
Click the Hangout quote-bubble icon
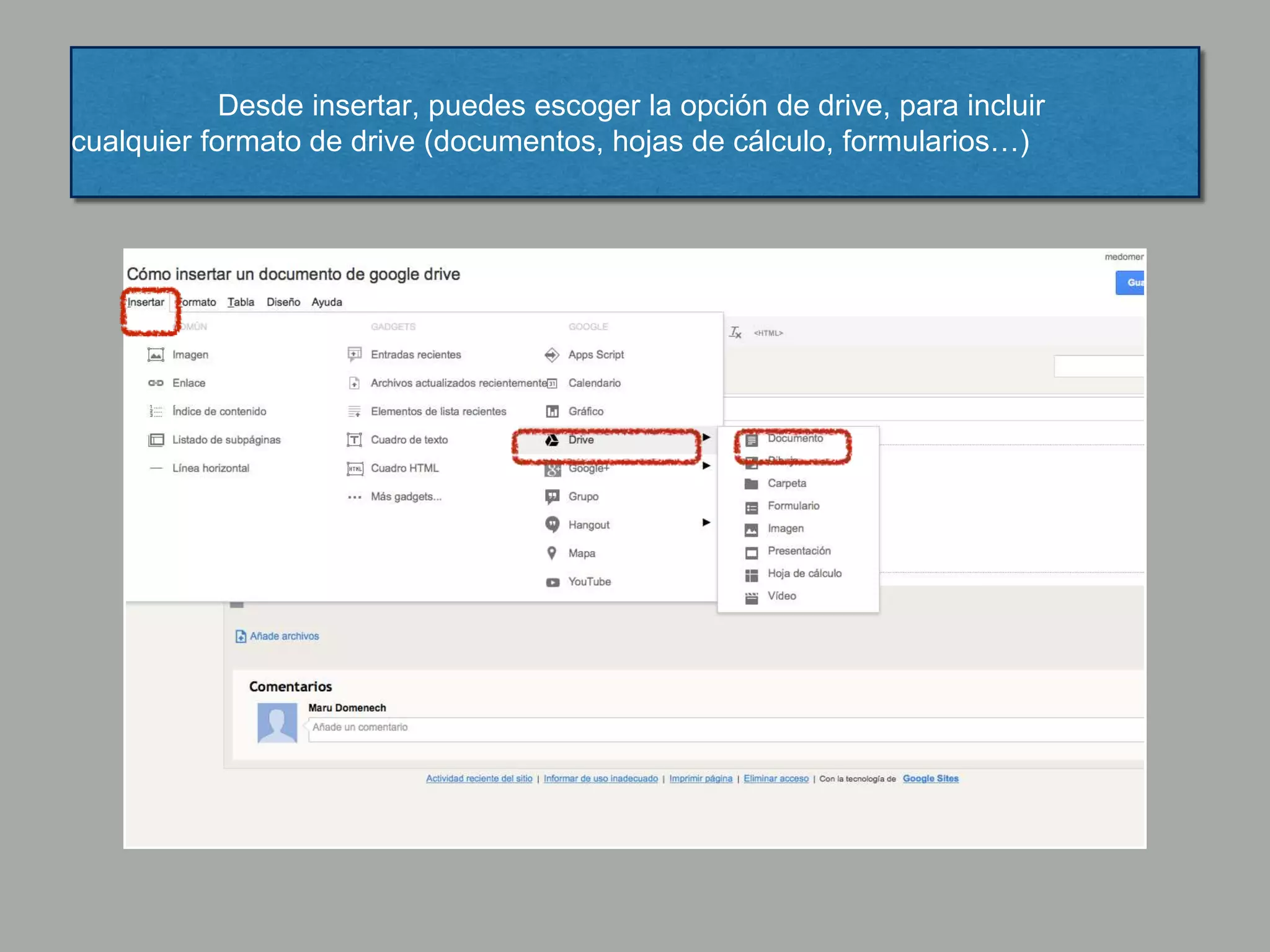point(552,525)
